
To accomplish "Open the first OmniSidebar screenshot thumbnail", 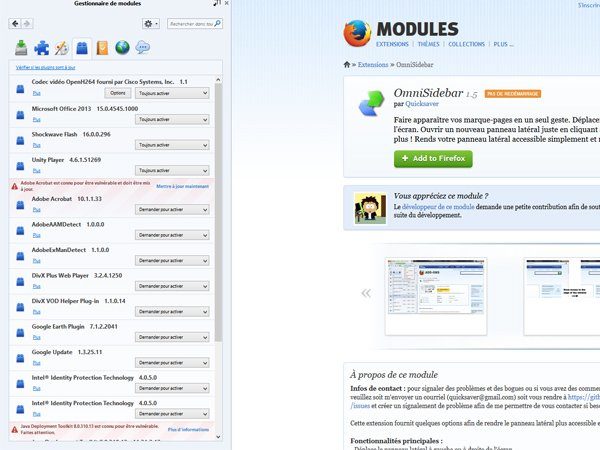I will click(x=436, y=297).
